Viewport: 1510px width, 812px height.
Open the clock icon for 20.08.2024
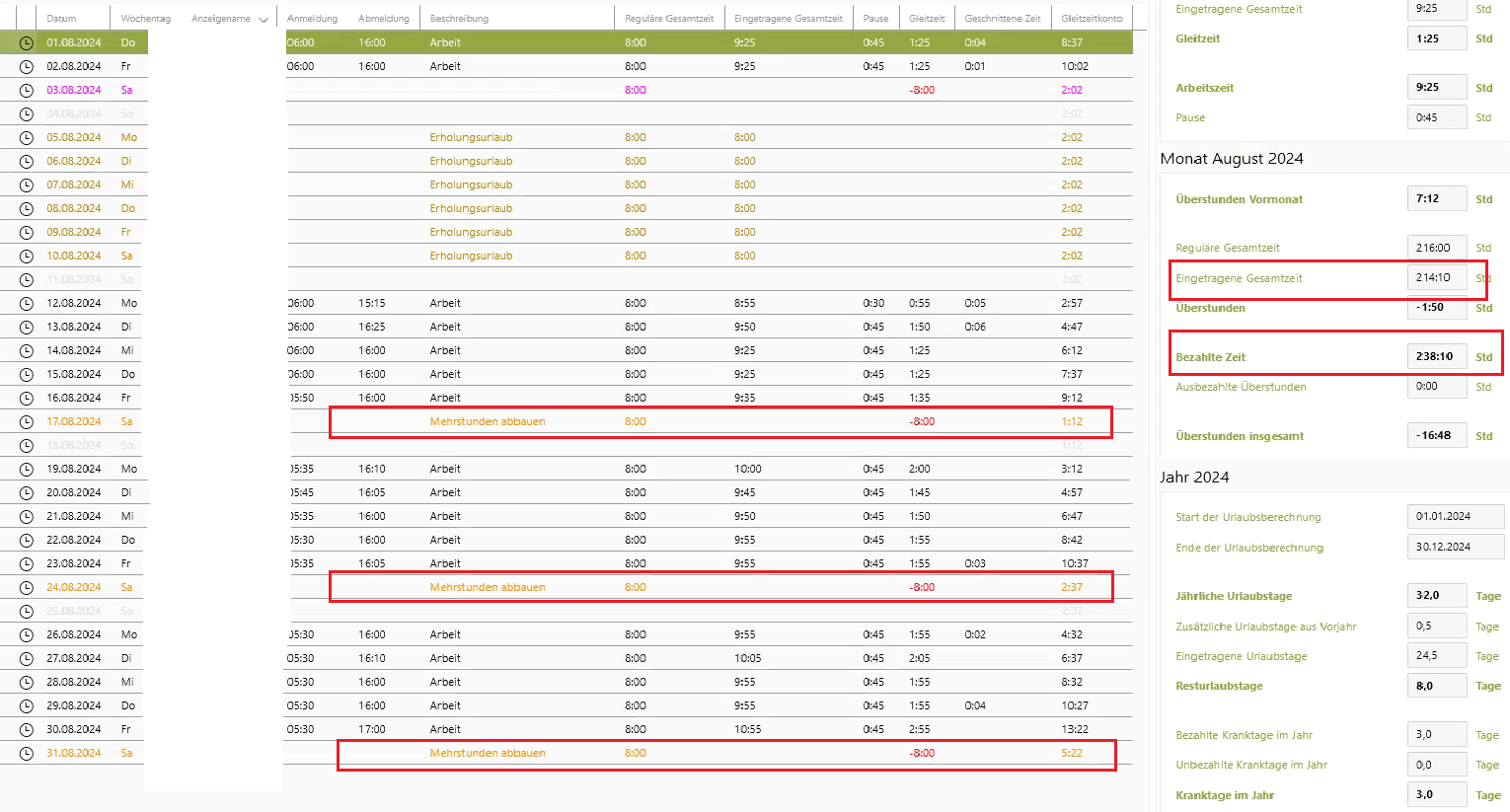[26, 493]
